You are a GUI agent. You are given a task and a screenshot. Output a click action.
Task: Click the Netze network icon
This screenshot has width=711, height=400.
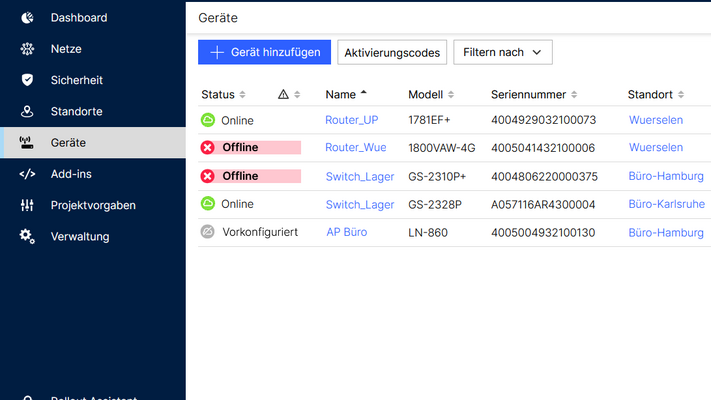tap(27, 49)
